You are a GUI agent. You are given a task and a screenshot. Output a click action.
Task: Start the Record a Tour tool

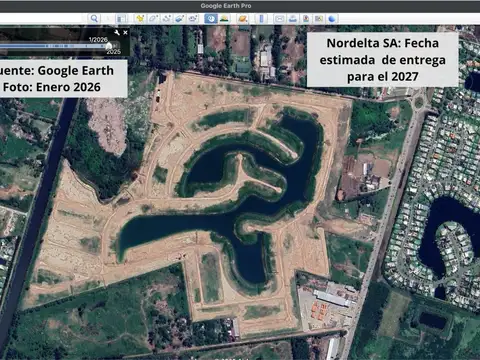193,19
